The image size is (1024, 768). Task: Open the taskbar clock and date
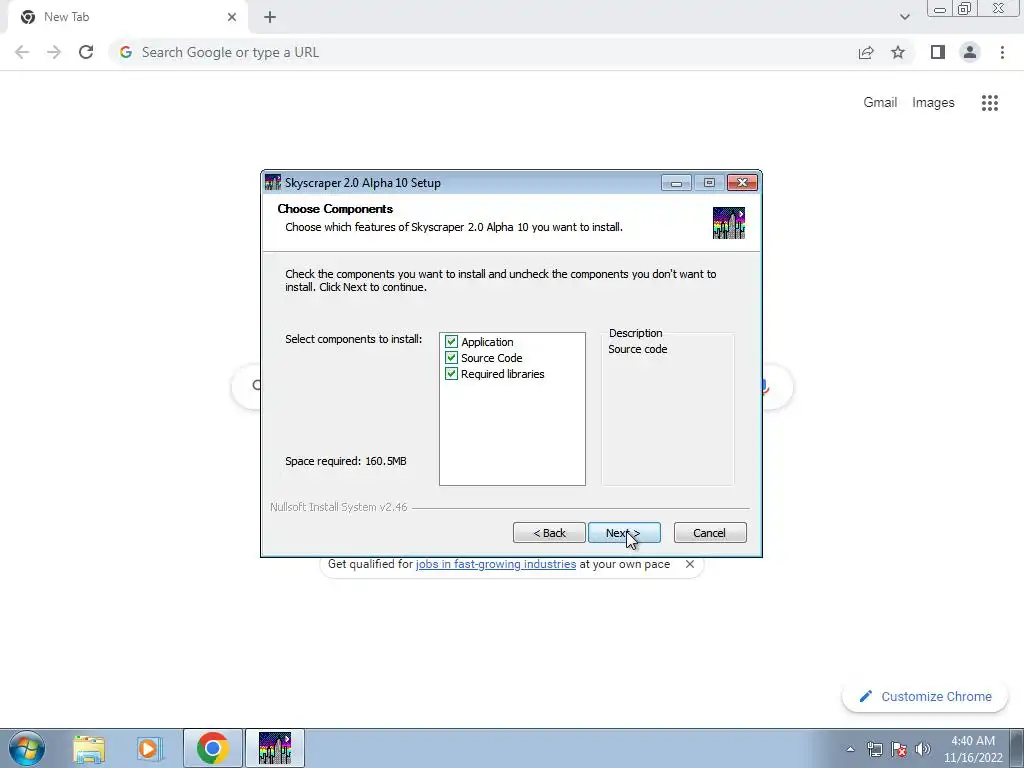click(x=973, y=749)
